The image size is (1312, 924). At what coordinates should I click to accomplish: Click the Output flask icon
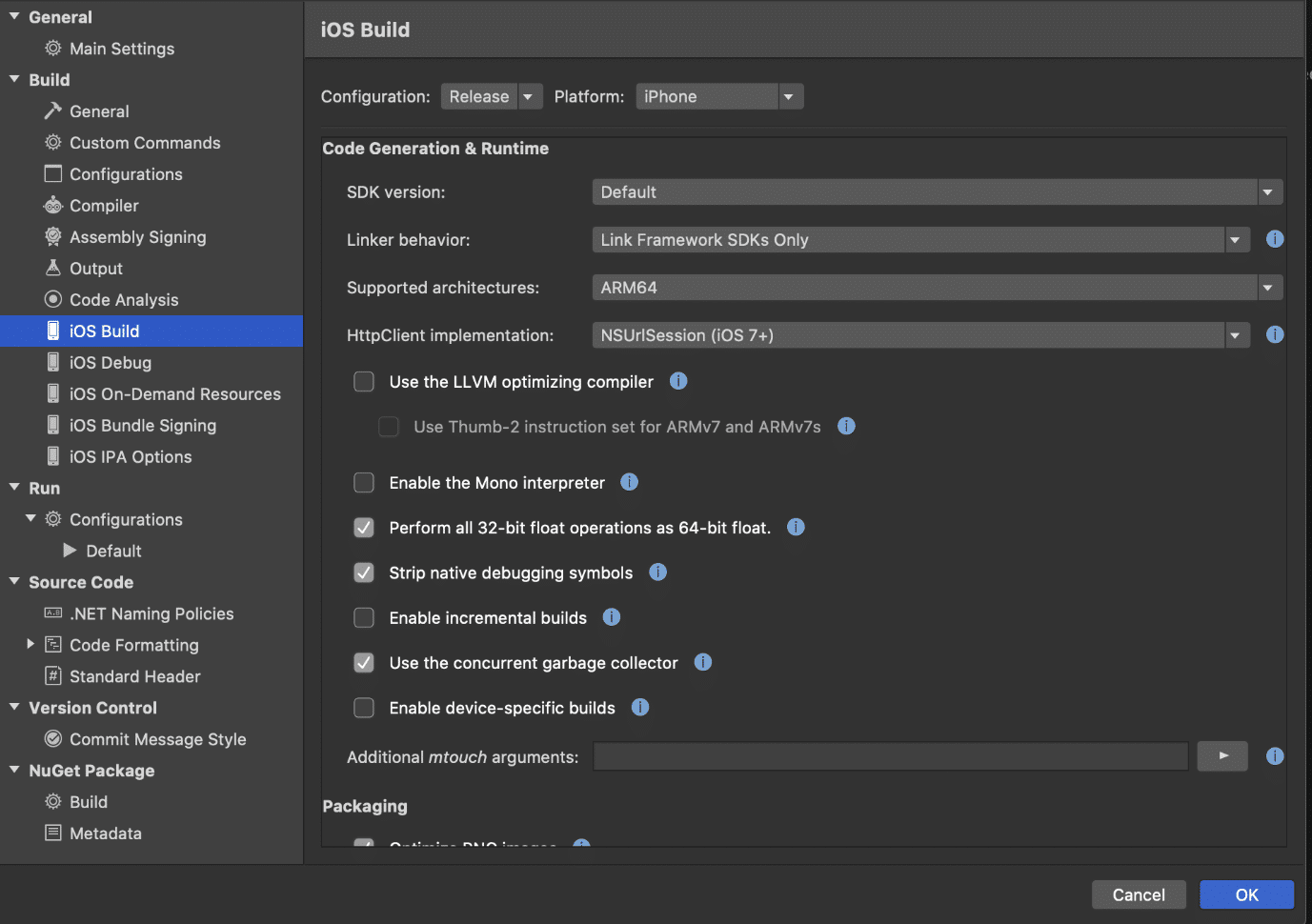tap(53, 269)
